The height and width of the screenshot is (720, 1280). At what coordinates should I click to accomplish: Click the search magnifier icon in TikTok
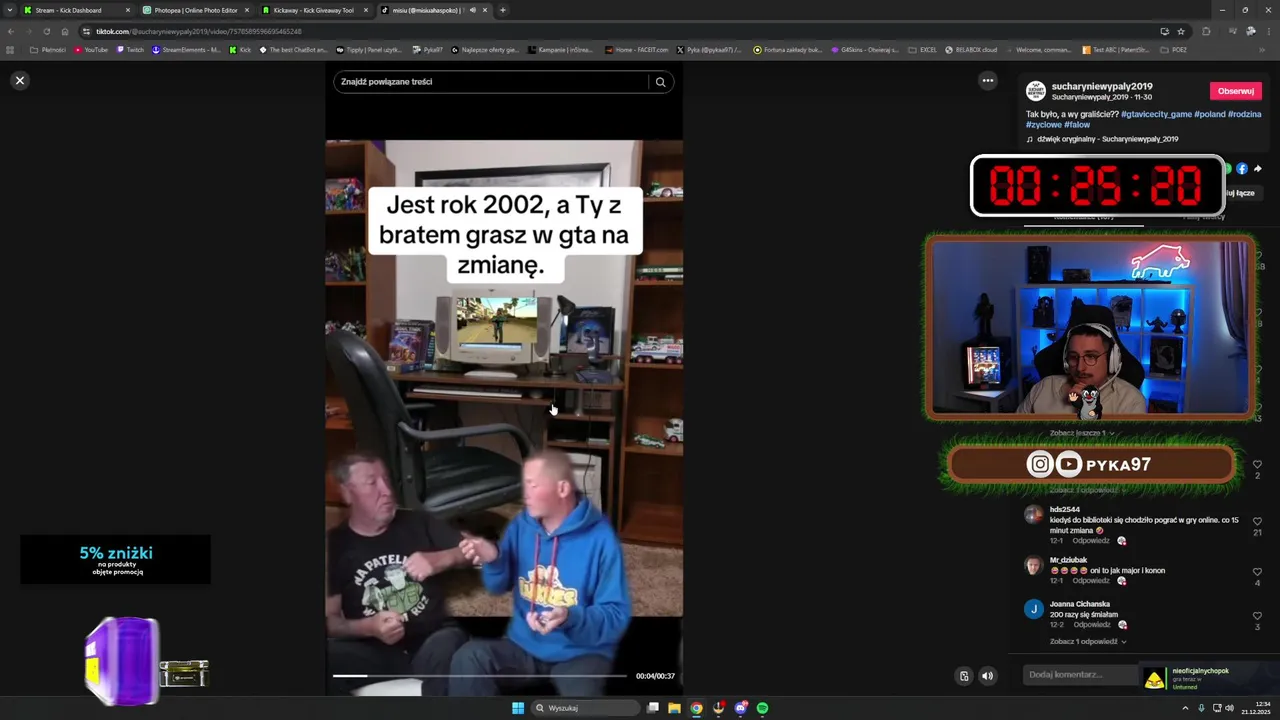click(660, 82)
